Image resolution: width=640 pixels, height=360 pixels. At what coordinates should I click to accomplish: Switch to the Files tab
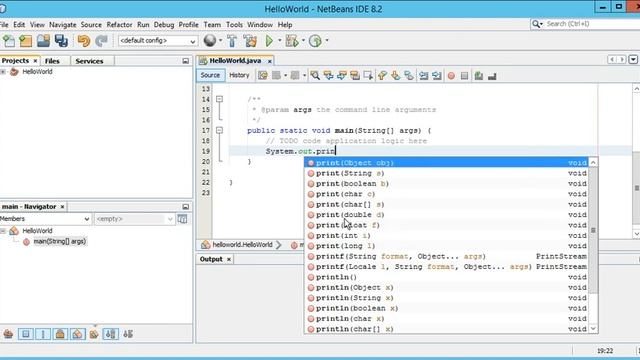click(x=52, y=61)
